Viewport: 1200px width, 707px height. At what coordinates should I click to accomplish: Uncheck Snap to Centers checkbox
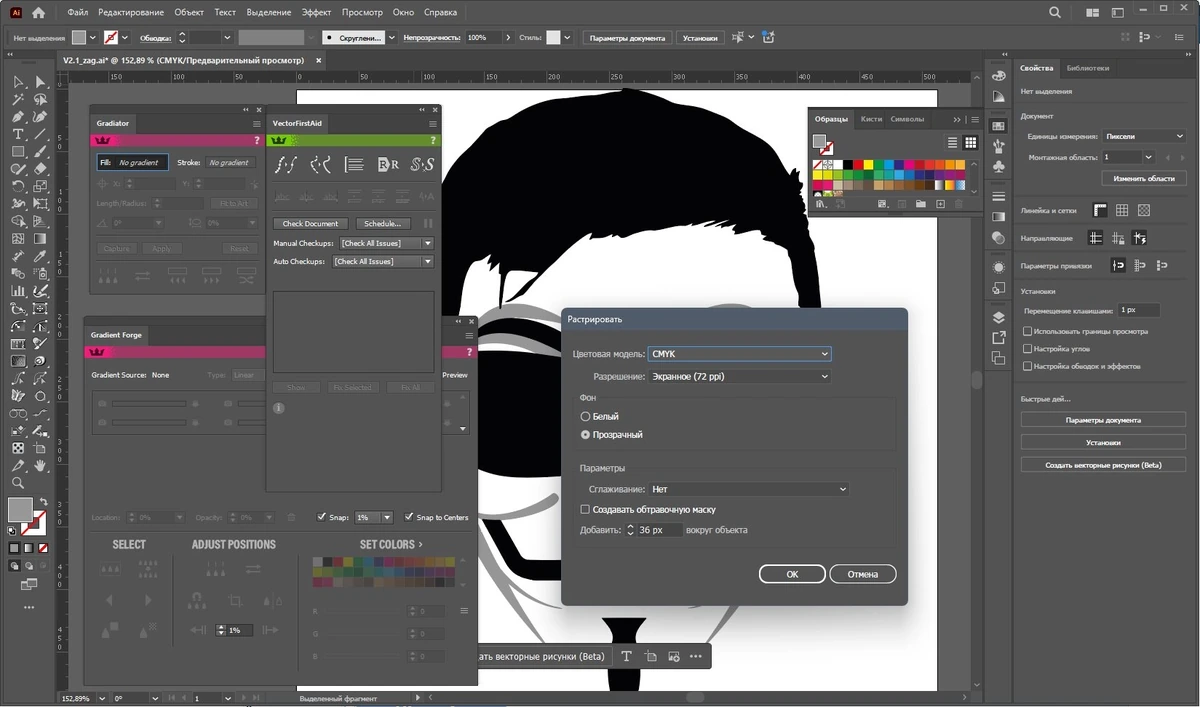(409, 517)
